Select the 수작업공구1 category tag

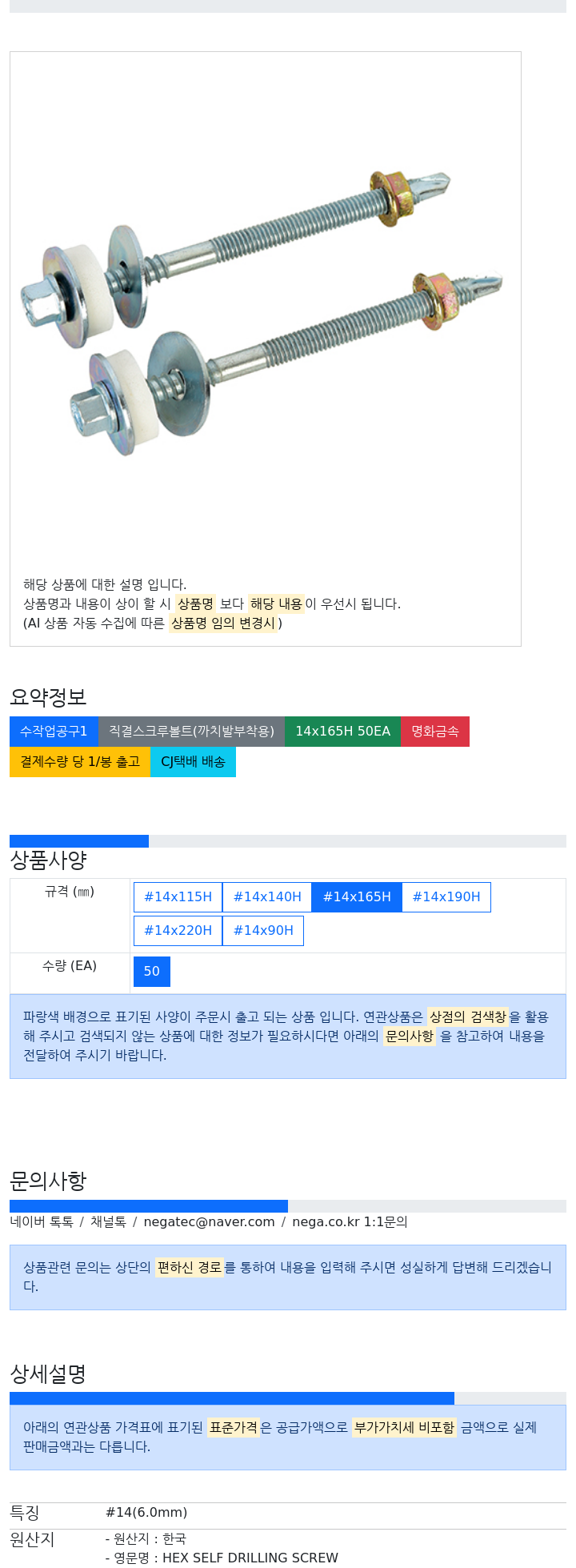54,732
